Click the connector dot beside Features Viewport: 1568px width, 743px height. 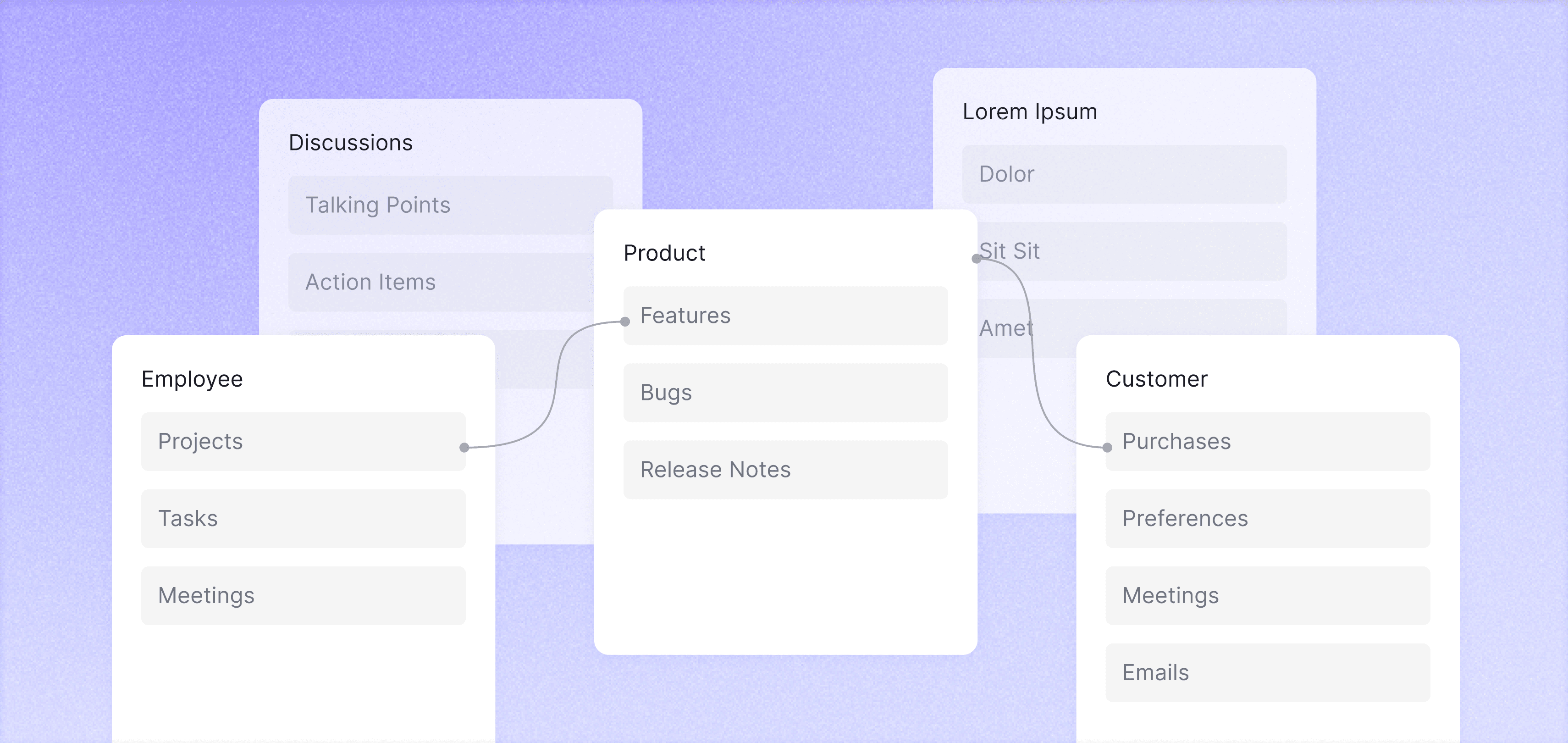coord(624,322)
